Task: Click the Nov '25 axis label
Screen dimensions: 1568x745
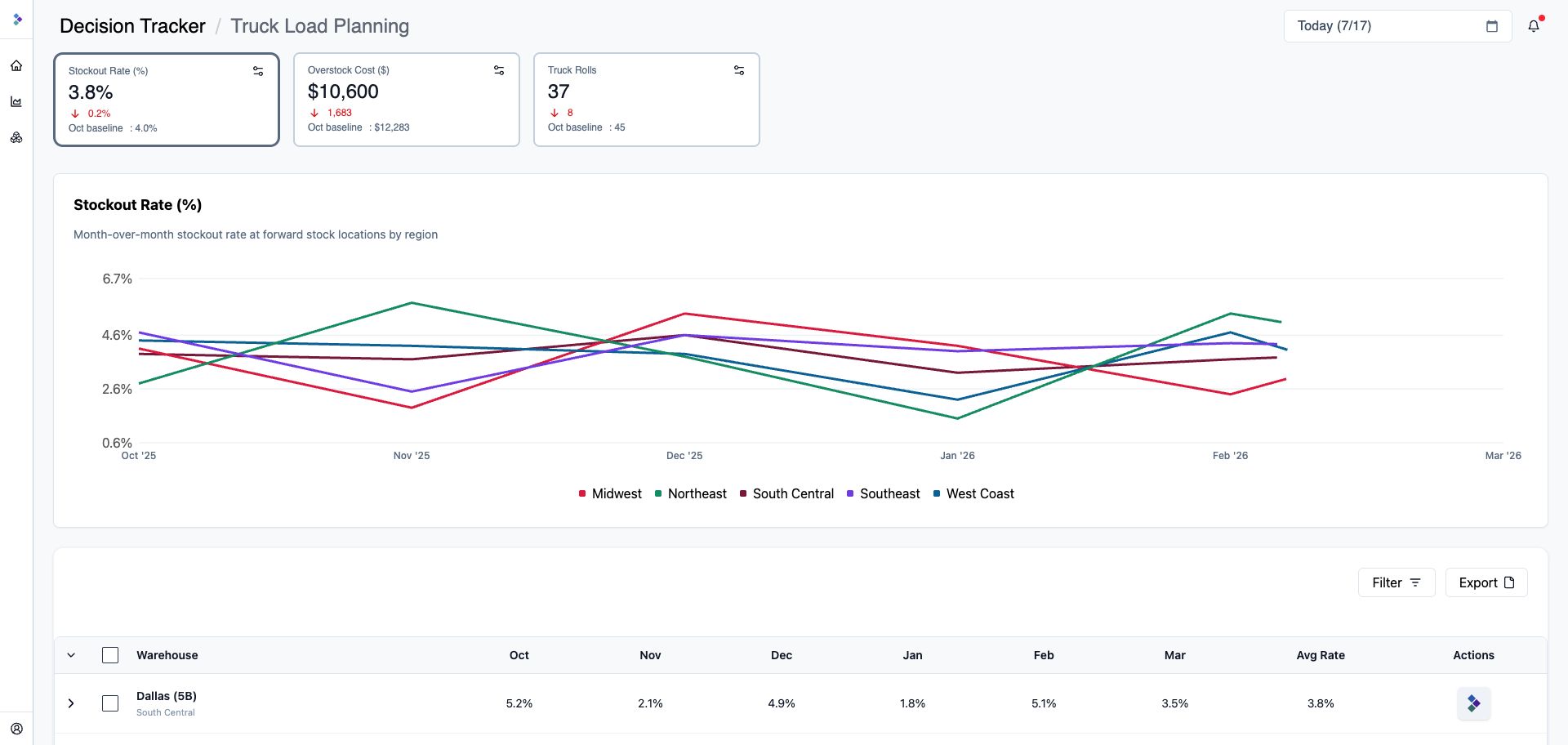Action: (412, 456)
